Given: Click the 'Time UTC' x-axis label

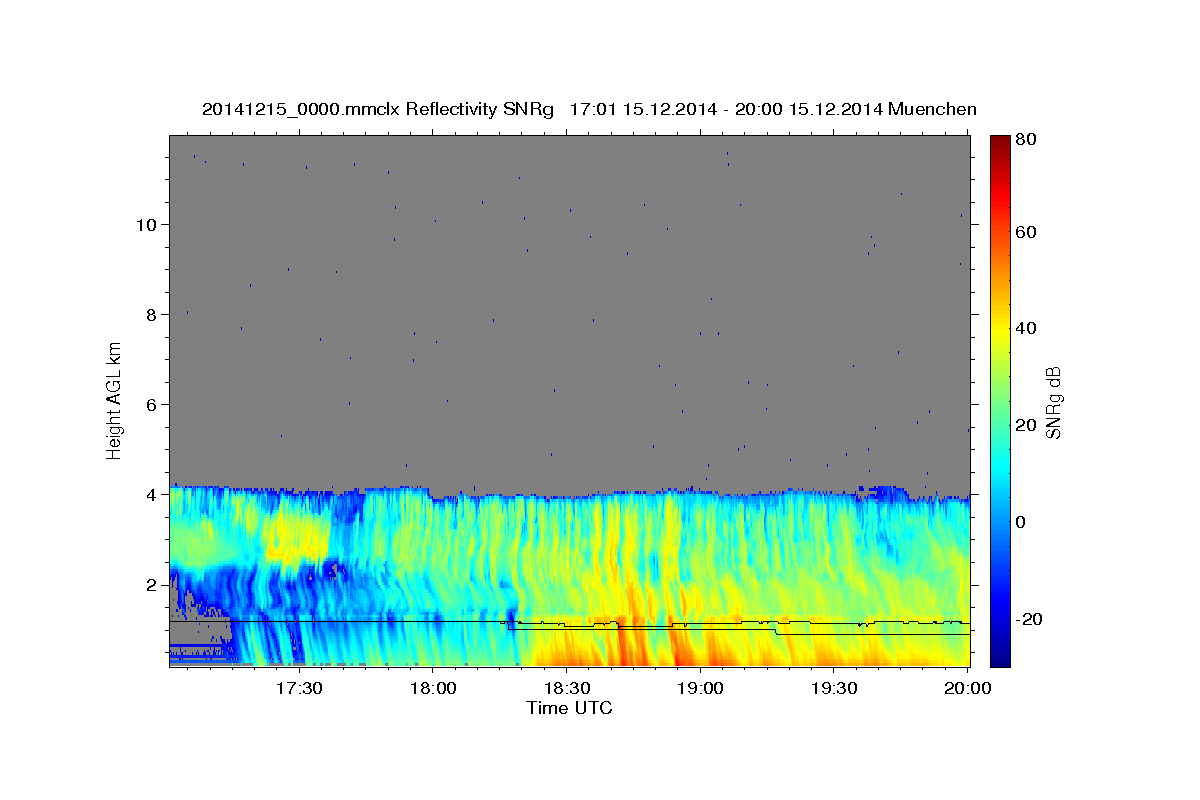Looking at the screenshot, I should pyautogui.click(x=569, y=708).
